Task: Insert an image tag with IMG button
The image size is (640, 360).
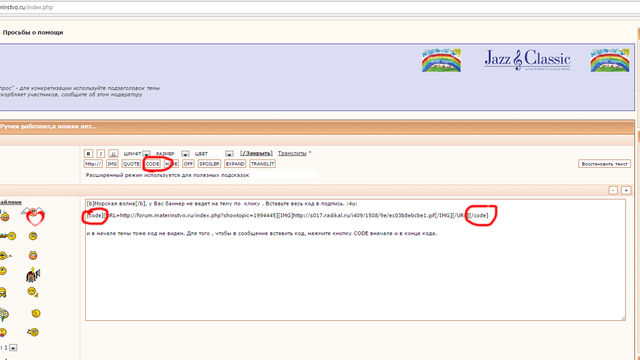Action: pyautogui.click(x=112, y=164)
